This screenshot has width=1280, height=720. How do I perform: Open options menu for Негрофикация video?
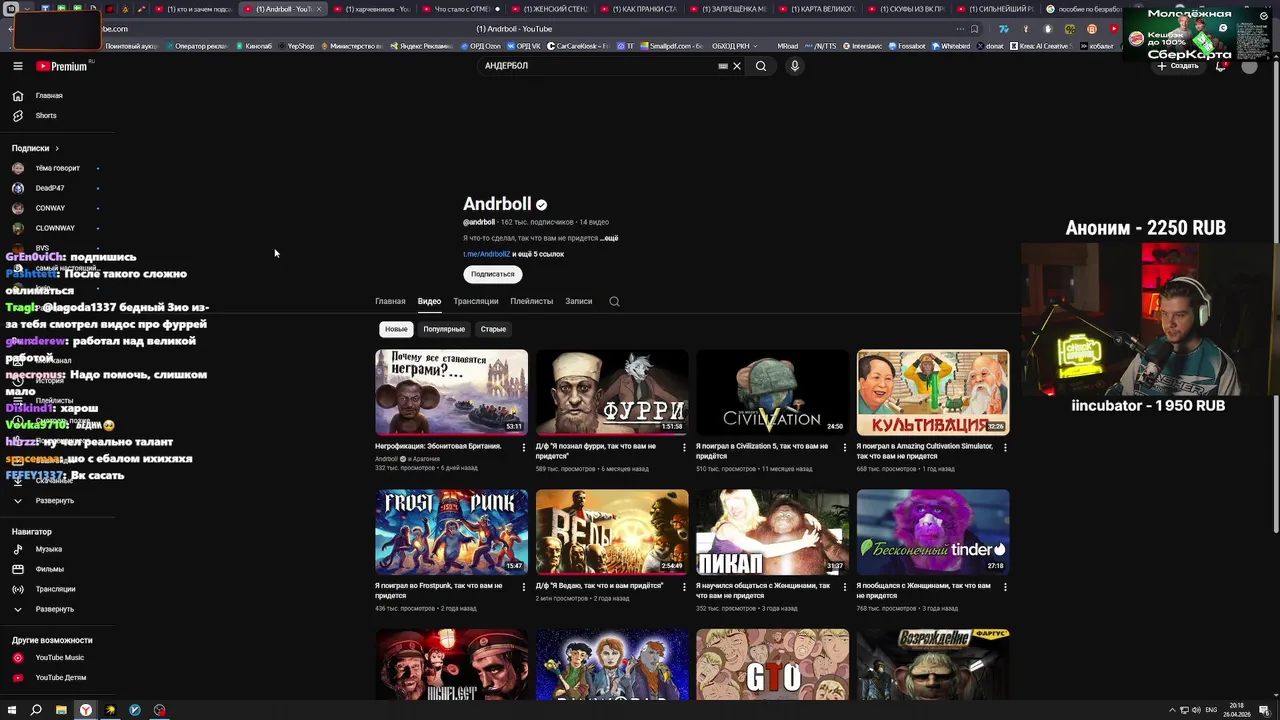[x=524, y=448]
